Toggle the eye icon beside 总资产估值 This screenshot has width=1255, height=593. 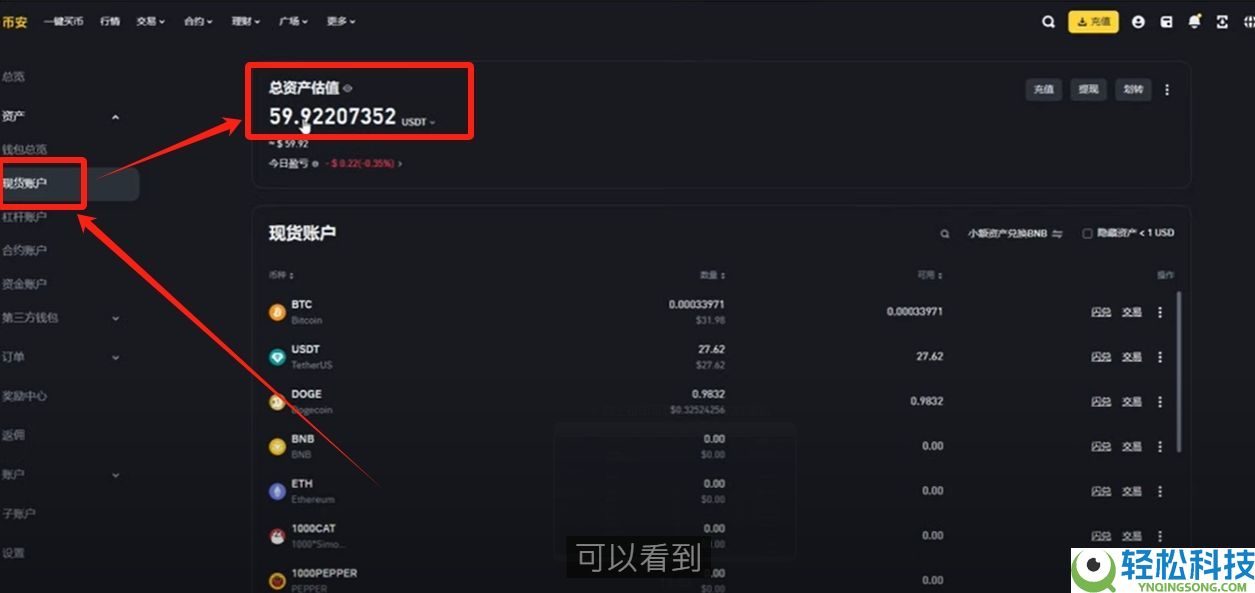point(347,88)
